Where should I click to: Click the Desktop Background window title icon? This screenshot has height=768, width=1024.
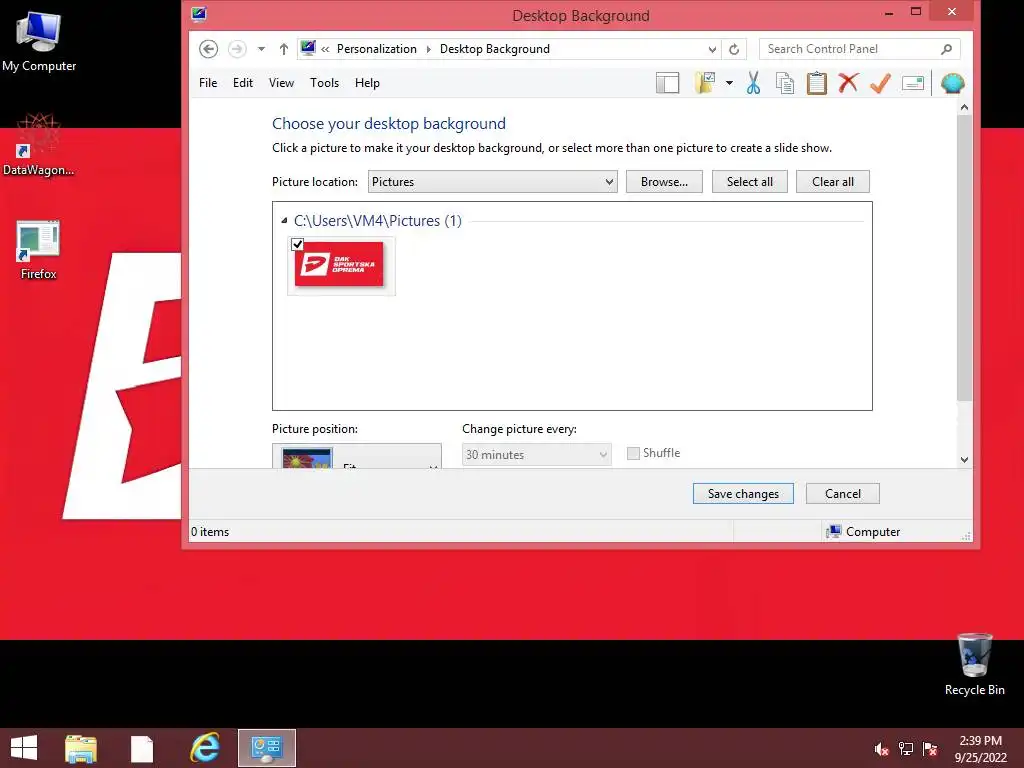(199, 14)
